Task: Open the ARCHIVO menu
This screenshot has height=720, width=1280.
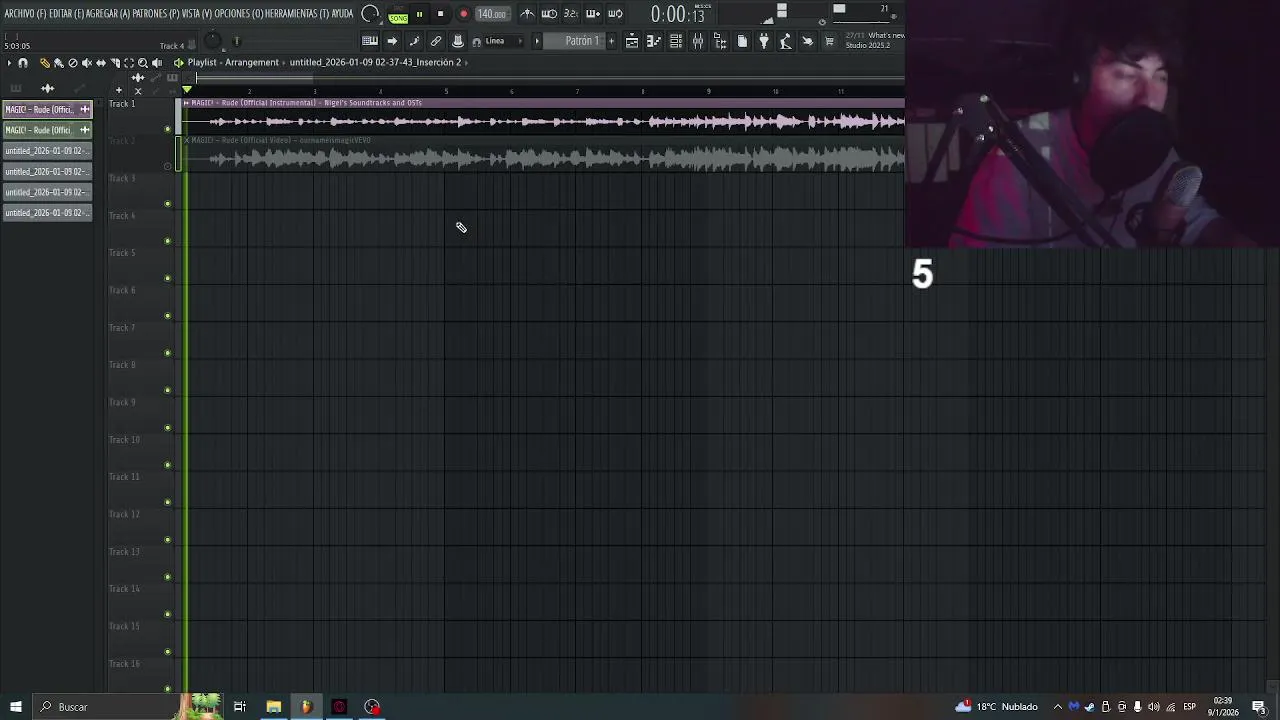Action: [25, 14]
